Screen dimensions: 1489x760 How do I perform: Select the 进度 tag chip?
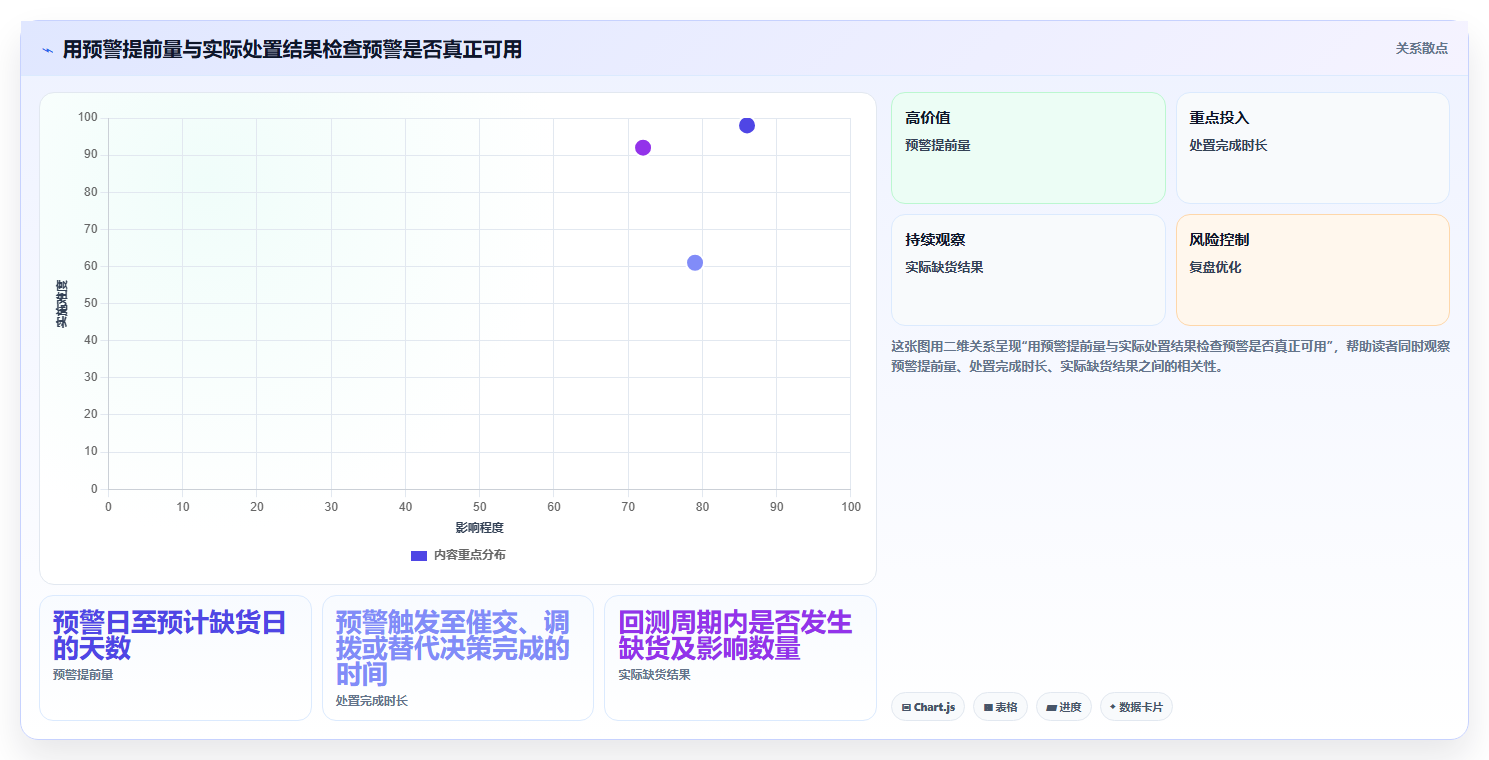[1064, 707]
